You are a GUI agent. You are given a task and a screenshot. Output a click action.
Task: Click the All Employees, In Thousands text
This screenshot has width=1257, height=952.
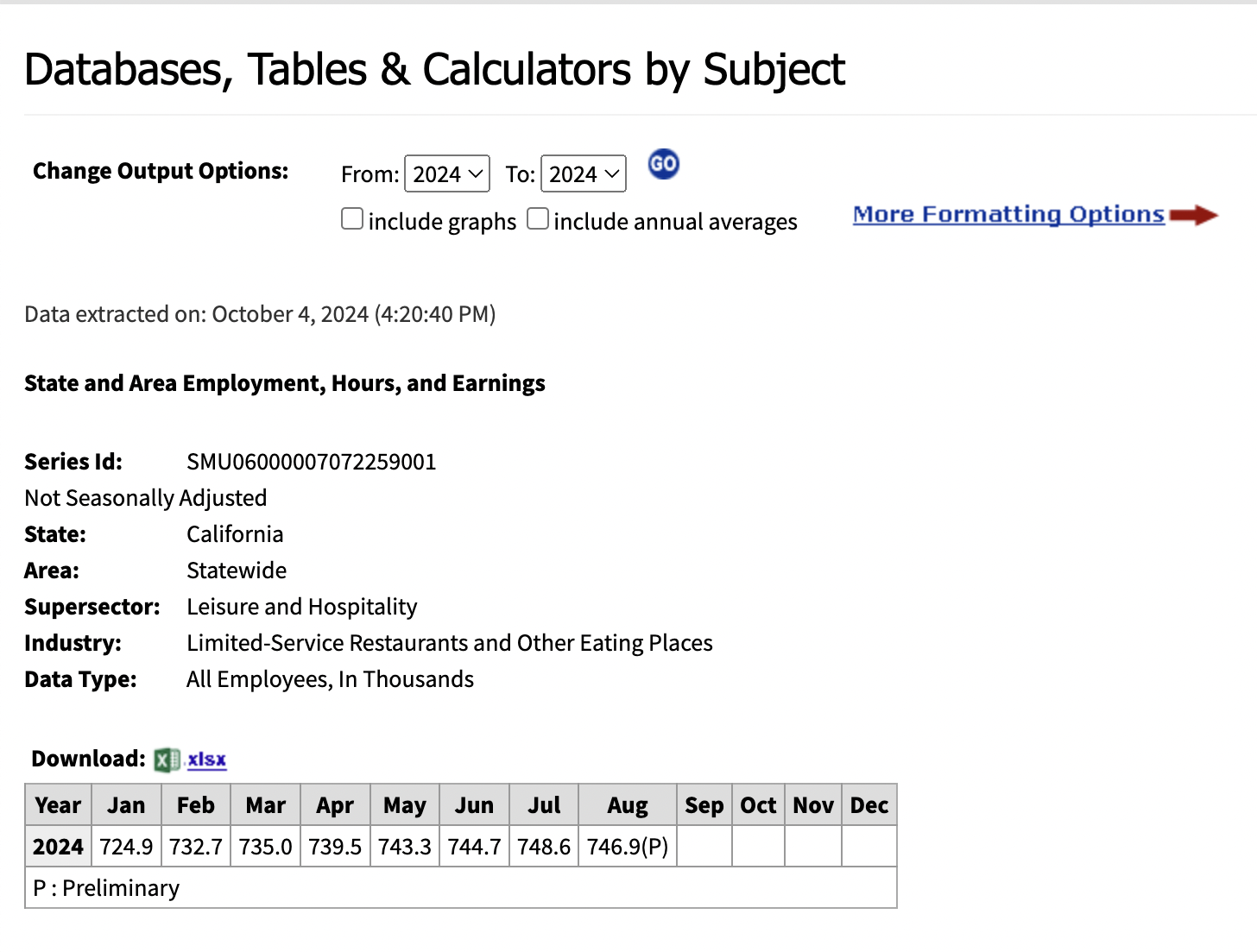click(x=330, y=679)
